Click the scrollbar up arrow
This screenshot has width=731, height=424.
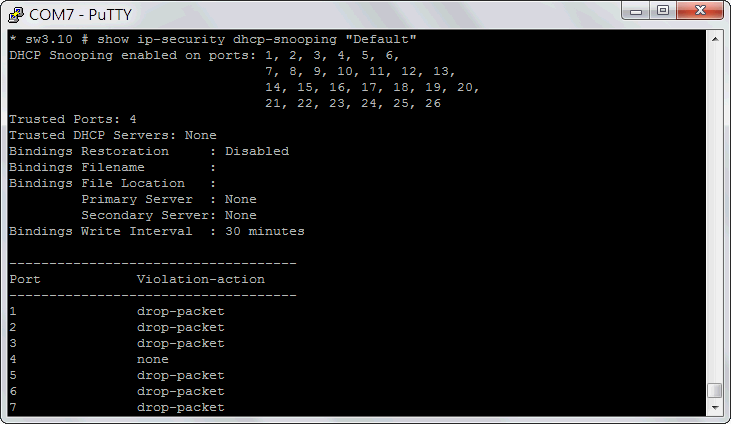(x=714, y=38)
